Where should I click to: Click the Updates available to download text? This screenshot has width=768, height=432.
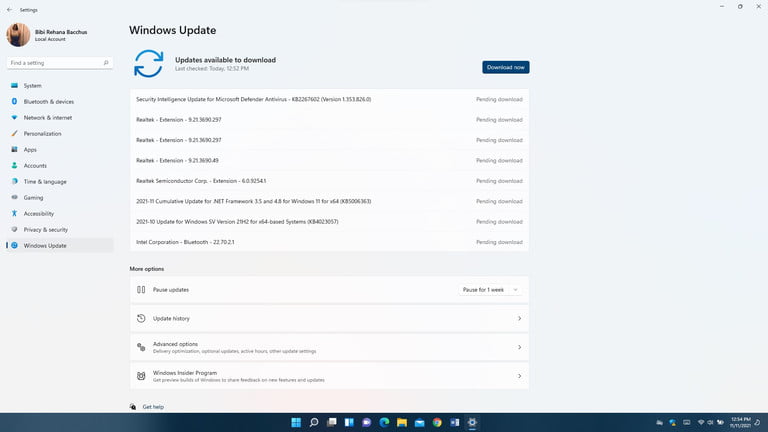225,60
